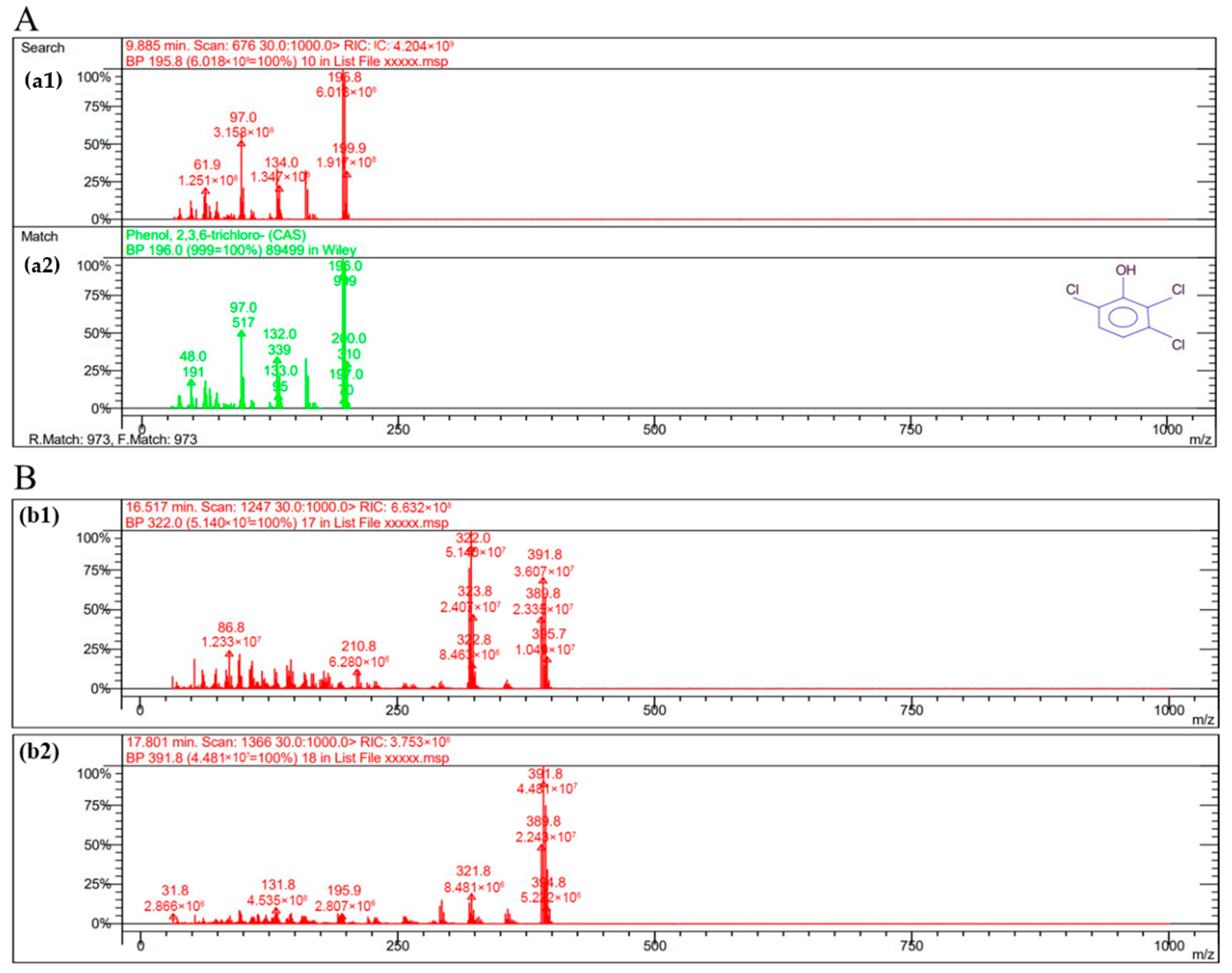Click the 391.8 base peak label in panel b2
1232x973 pixels.
point(545,774)
